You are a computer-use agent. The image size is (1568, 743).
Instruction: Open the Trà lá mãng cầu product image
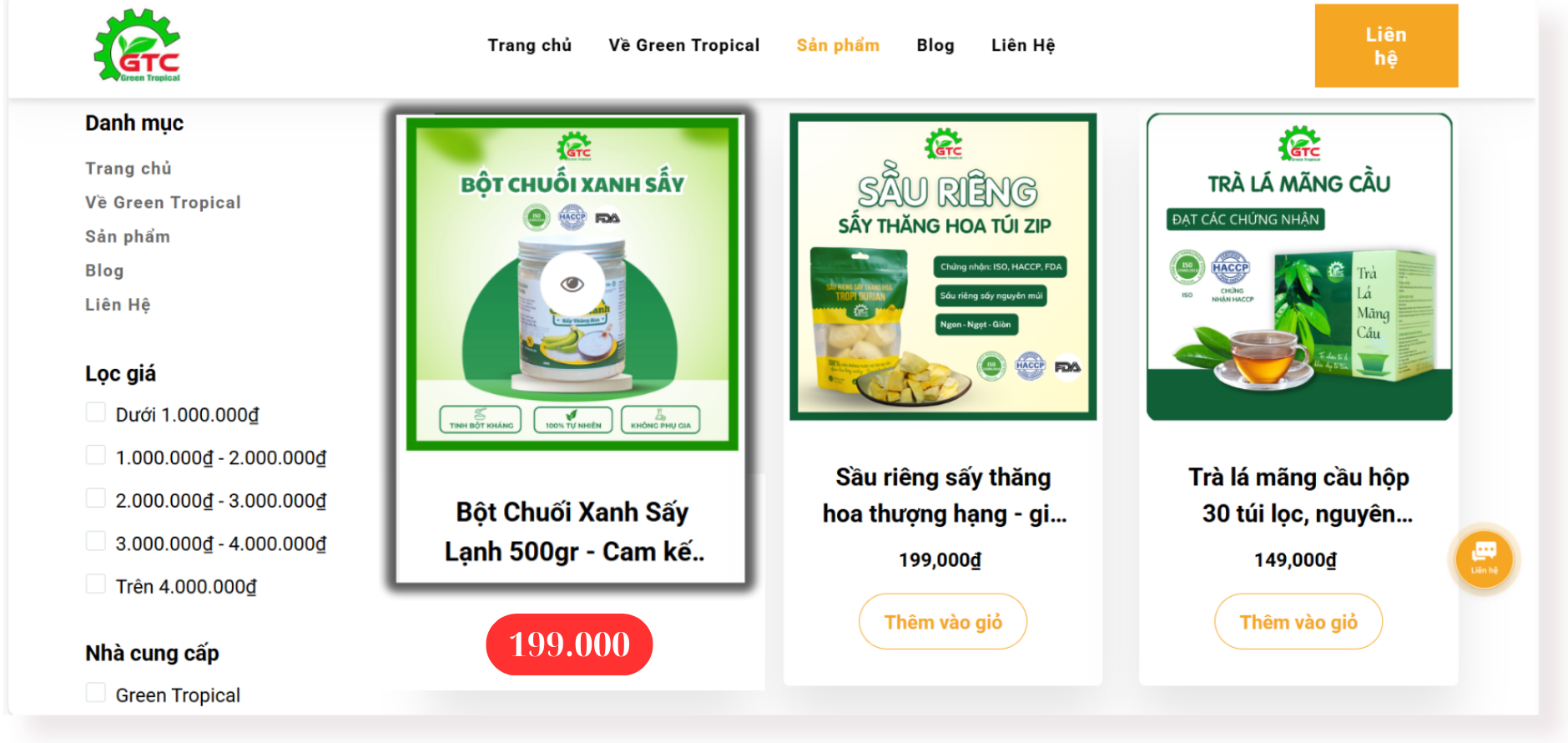pos(1299,266)
